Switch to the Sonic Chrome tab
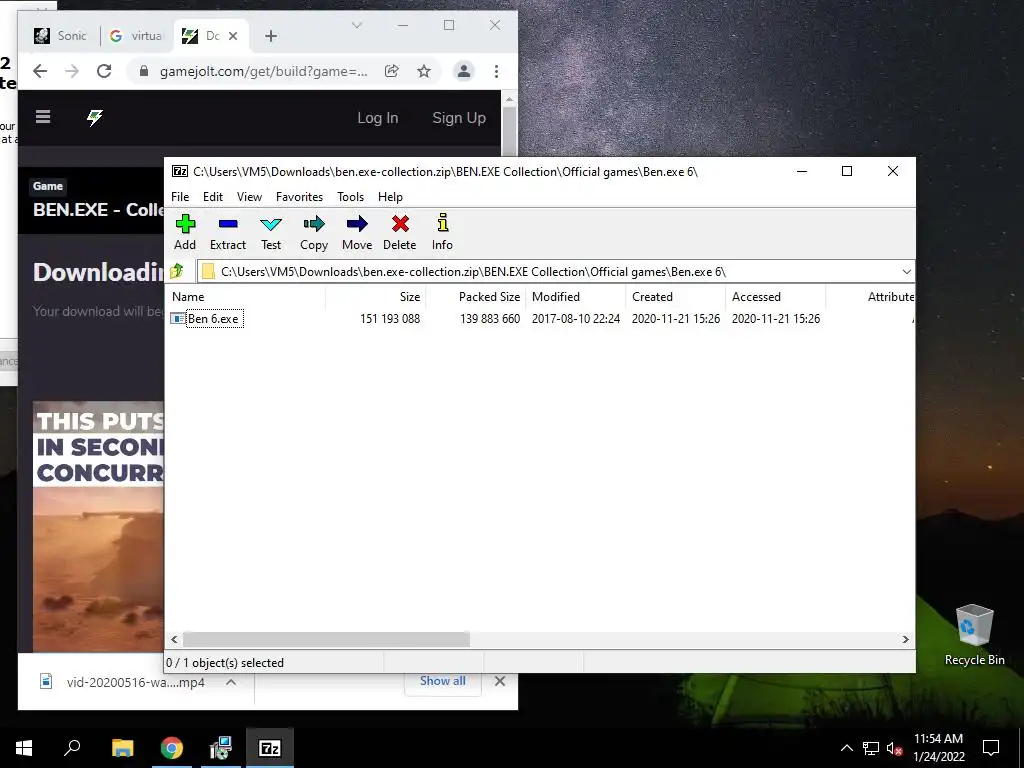The image size is (1024, 768). click(61, 36)
